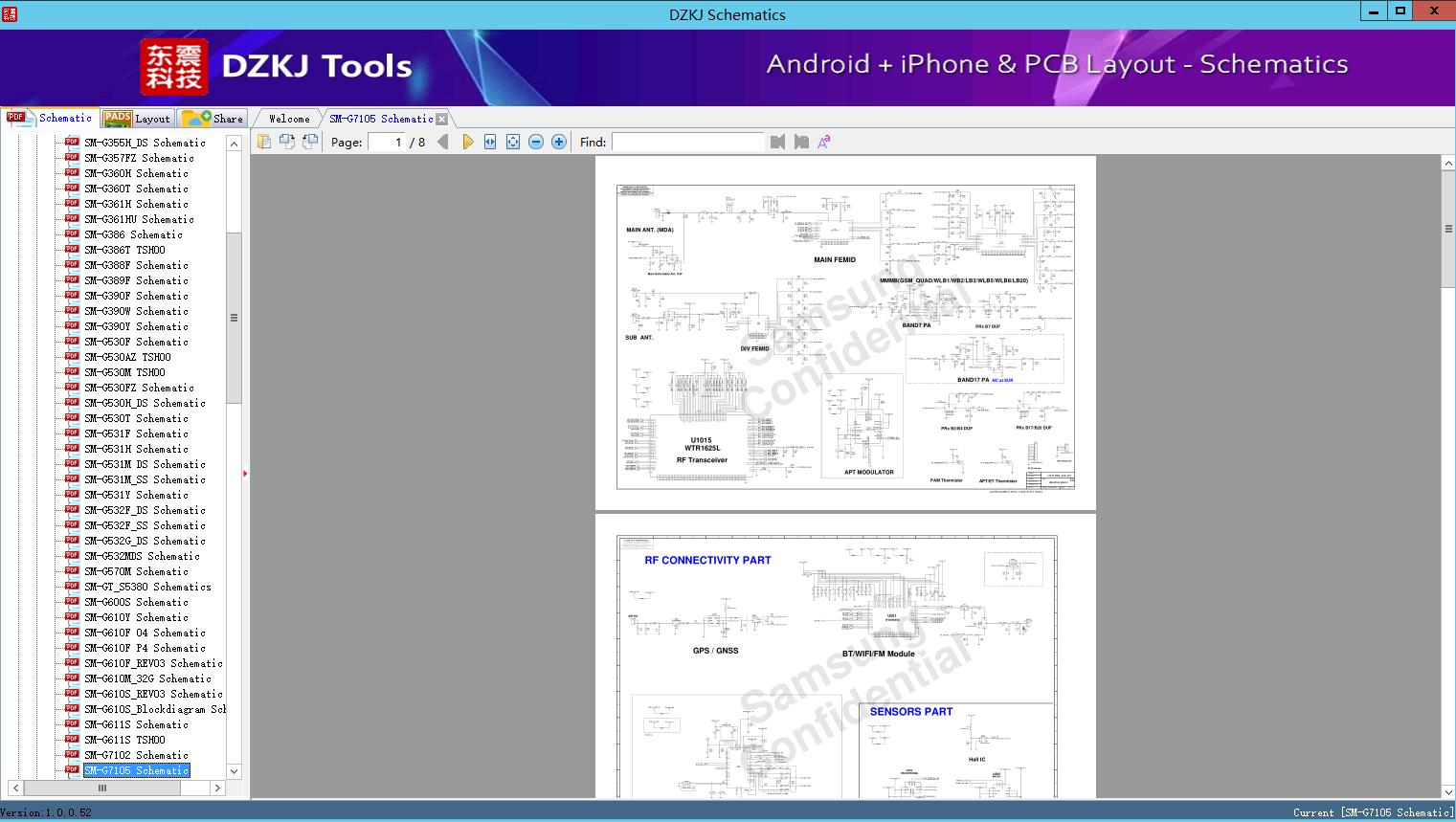Click the Find text field

(x=687, y=142)
